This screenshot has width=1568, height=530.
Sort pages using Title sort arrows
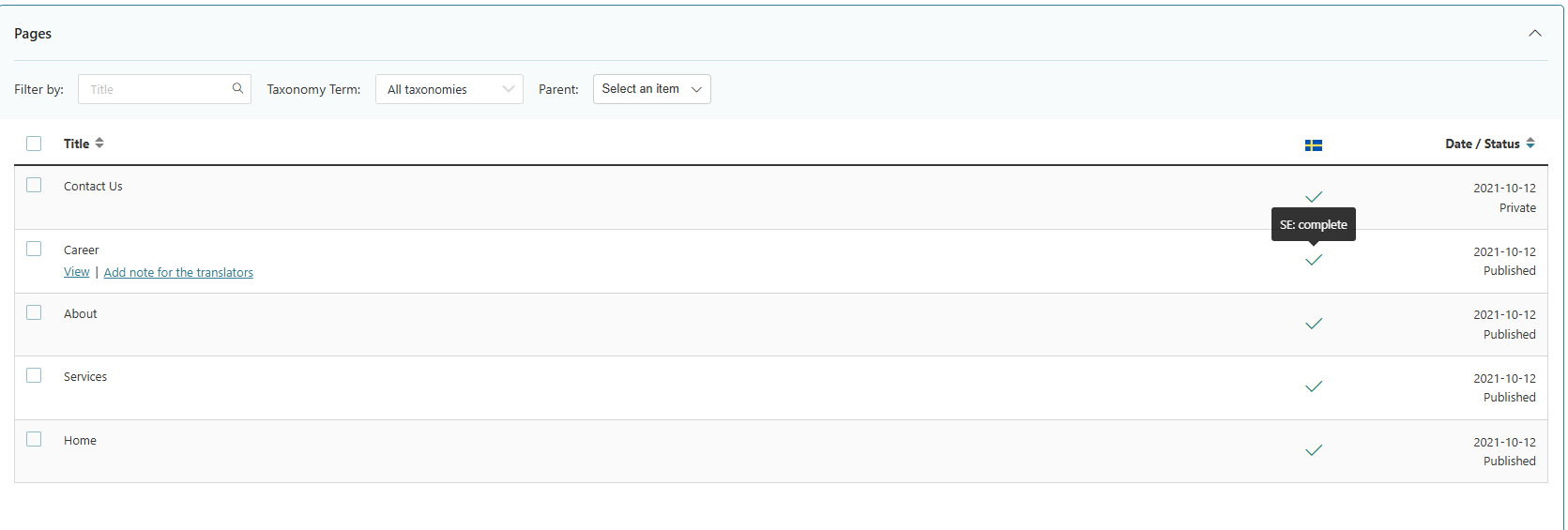[99, 144]
